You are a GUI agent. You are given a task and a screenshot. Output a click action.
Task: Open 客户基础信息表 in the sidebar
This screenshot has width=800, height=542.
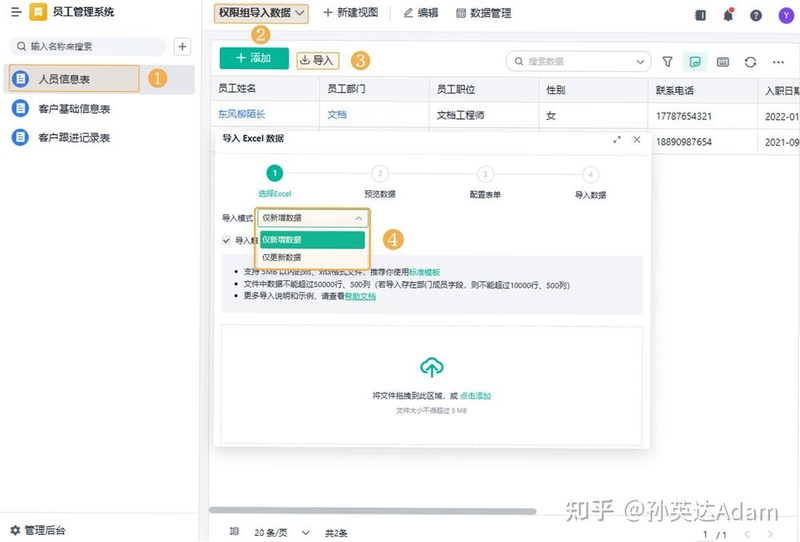point(74,108)
